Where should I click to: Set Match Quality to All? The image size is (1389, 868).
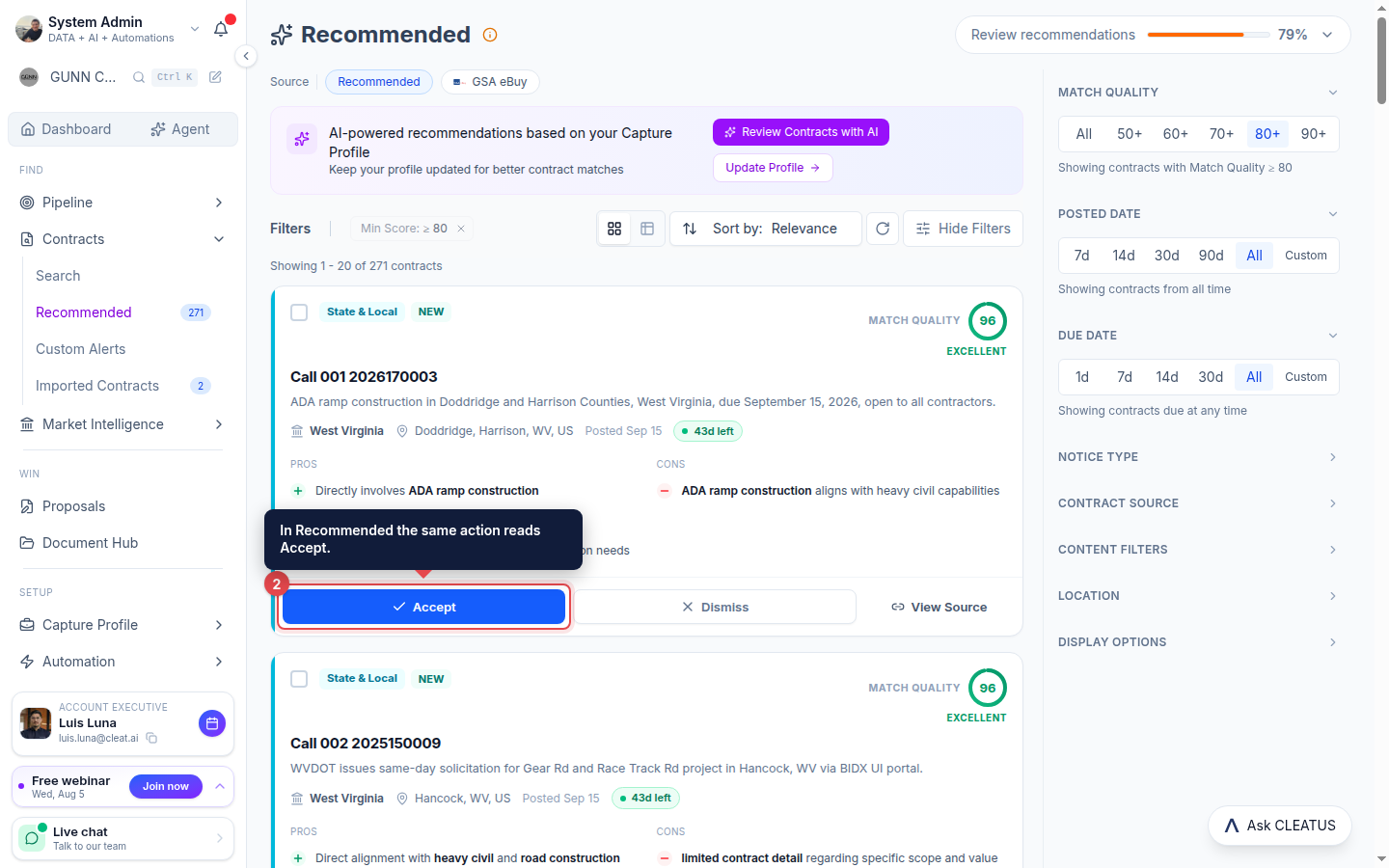click(1084, 134)
